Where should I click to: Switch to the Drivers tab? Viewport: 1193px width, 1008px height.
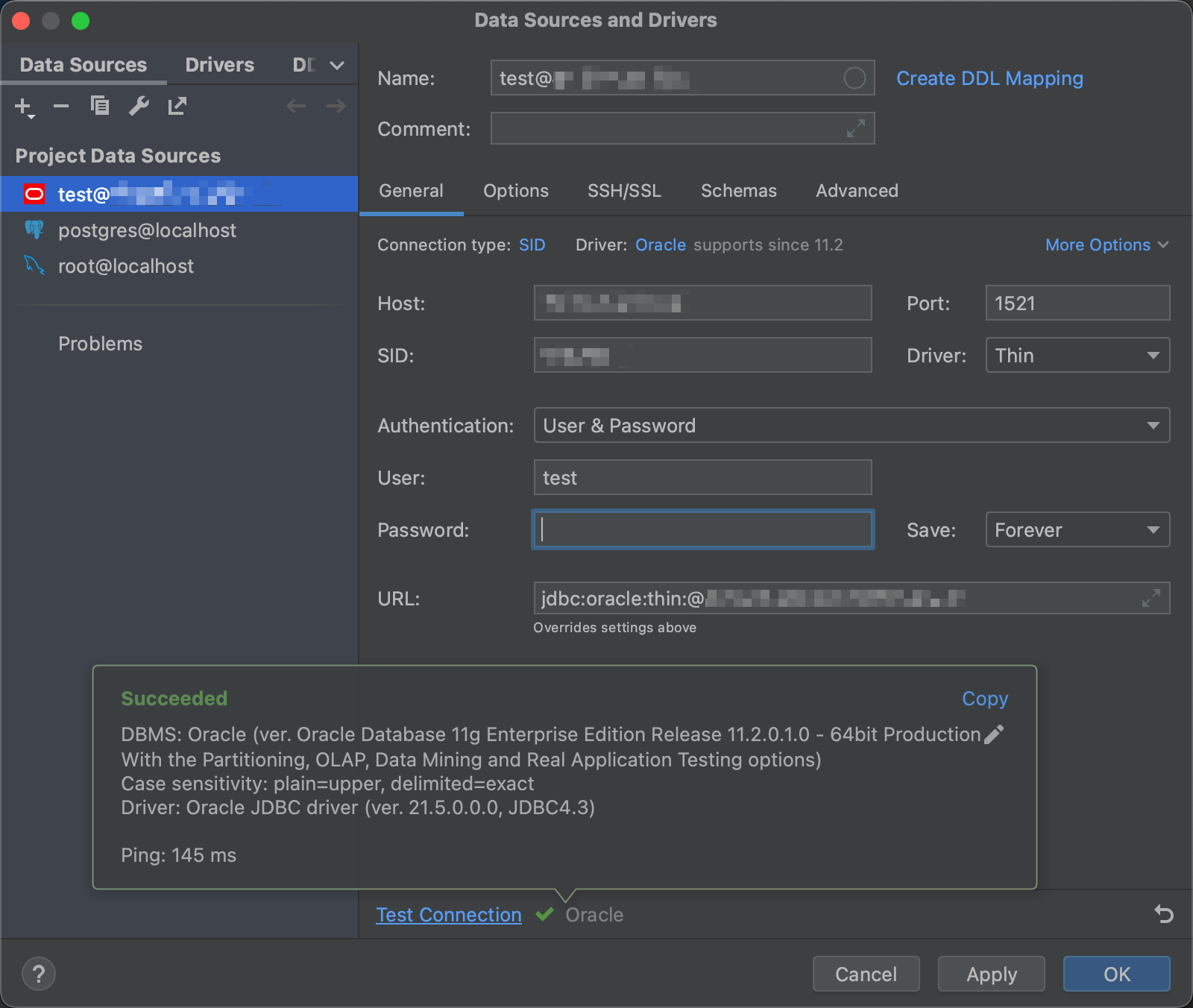pyautogui.click(x=219, y=65)
